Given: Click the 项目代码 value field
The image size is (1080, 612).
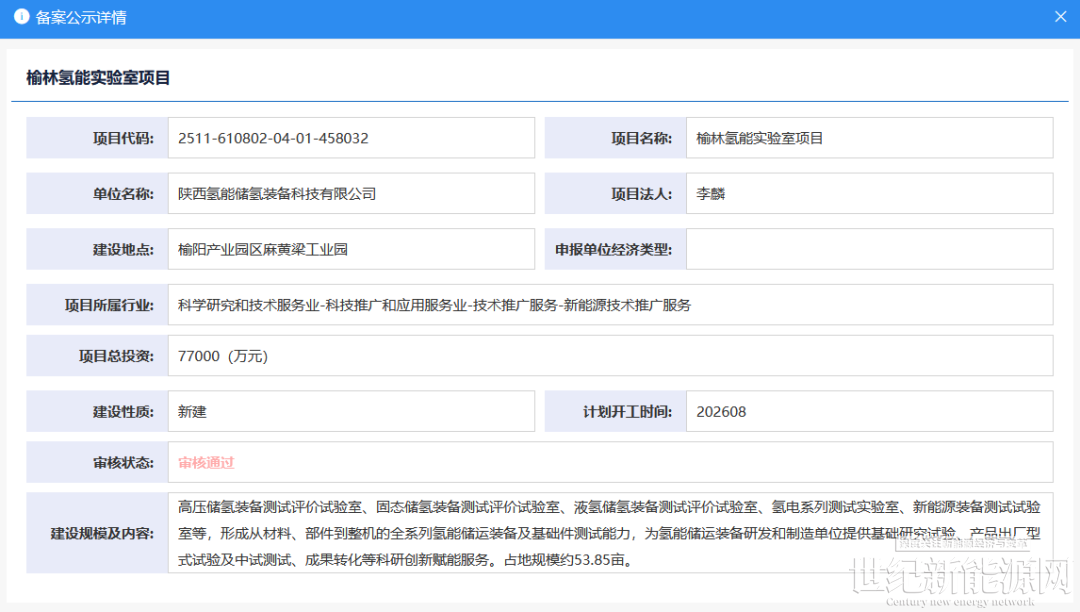Looking at the screenshot, I should (x=351, y=138).
